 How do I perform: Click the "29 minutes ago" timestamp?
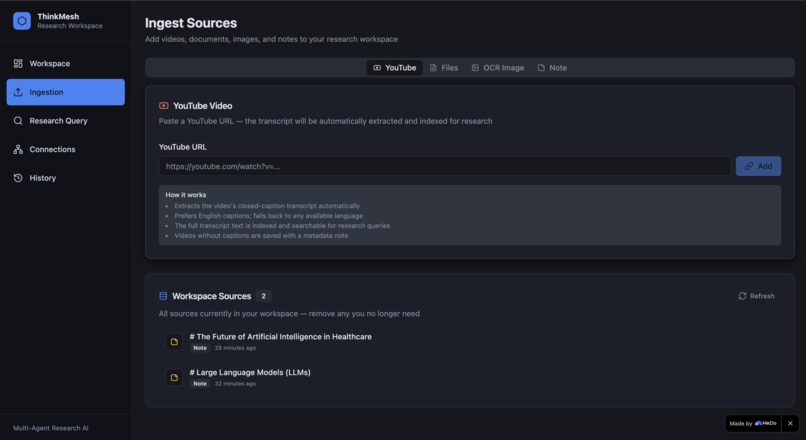(x=235, y=348)
